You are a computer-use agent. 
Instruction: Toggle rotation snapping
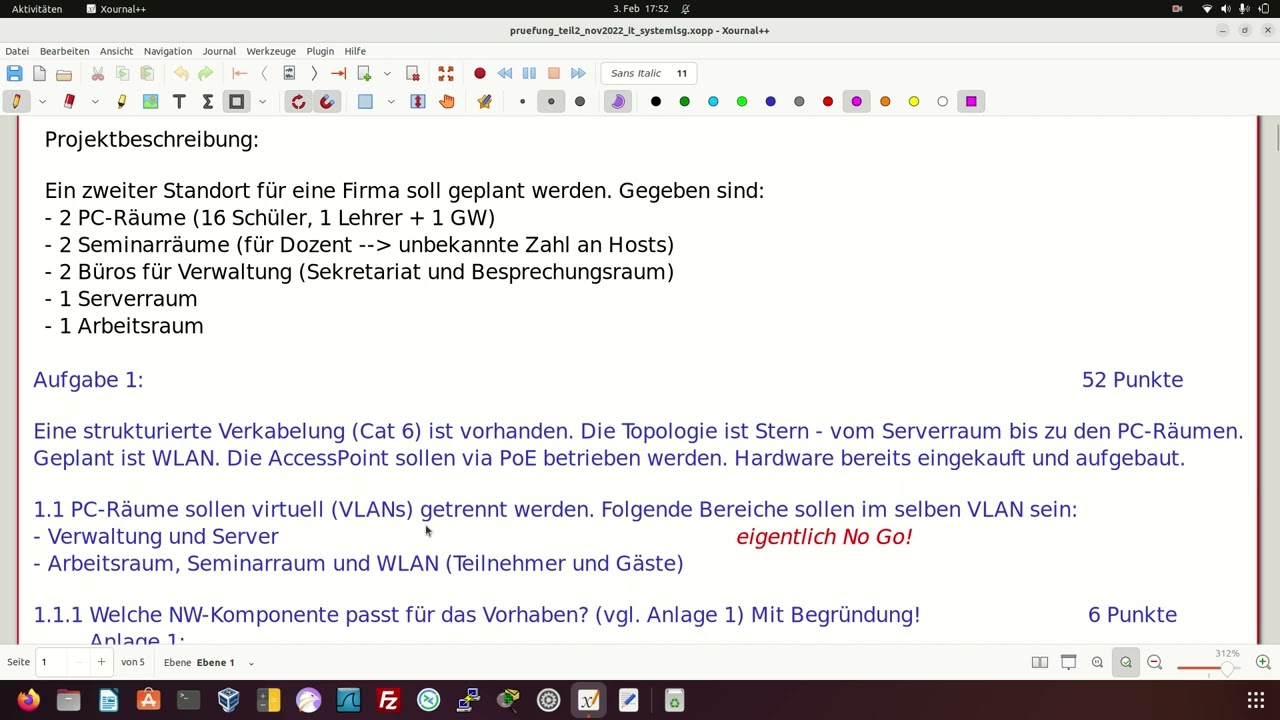(298, 101)
